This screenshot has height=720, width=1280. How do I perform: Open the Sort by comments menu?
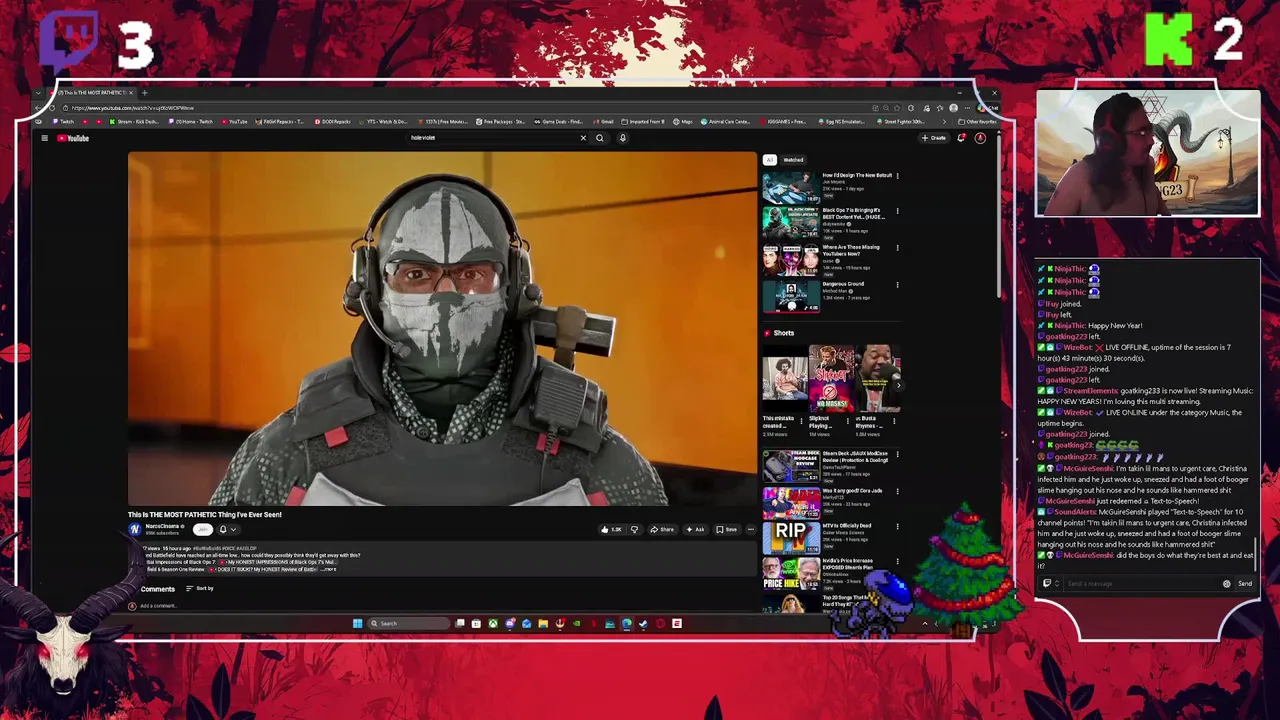click(x=200, y=589)
